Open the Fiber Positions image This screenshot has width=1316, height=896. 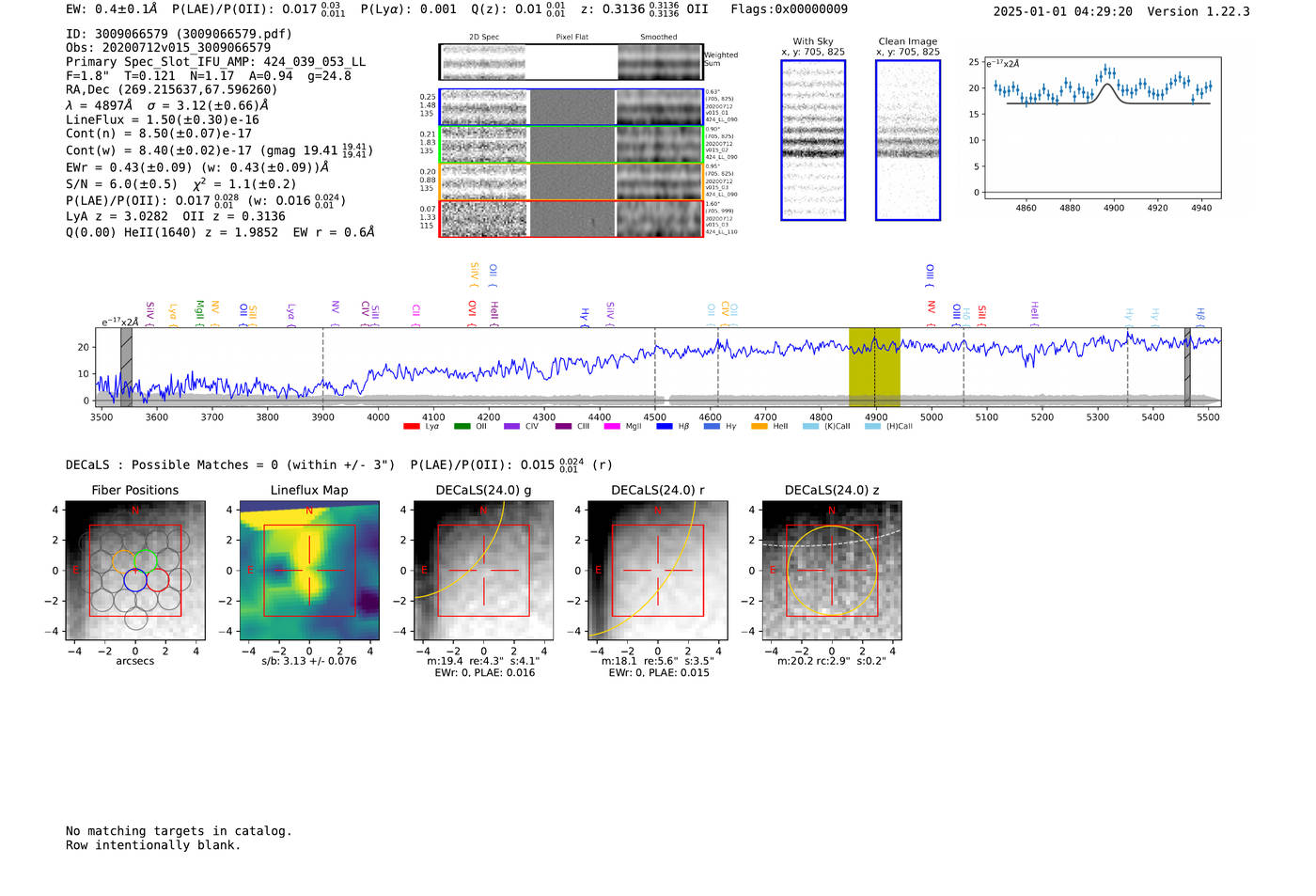pyautogui.click(x=135, y=571)
